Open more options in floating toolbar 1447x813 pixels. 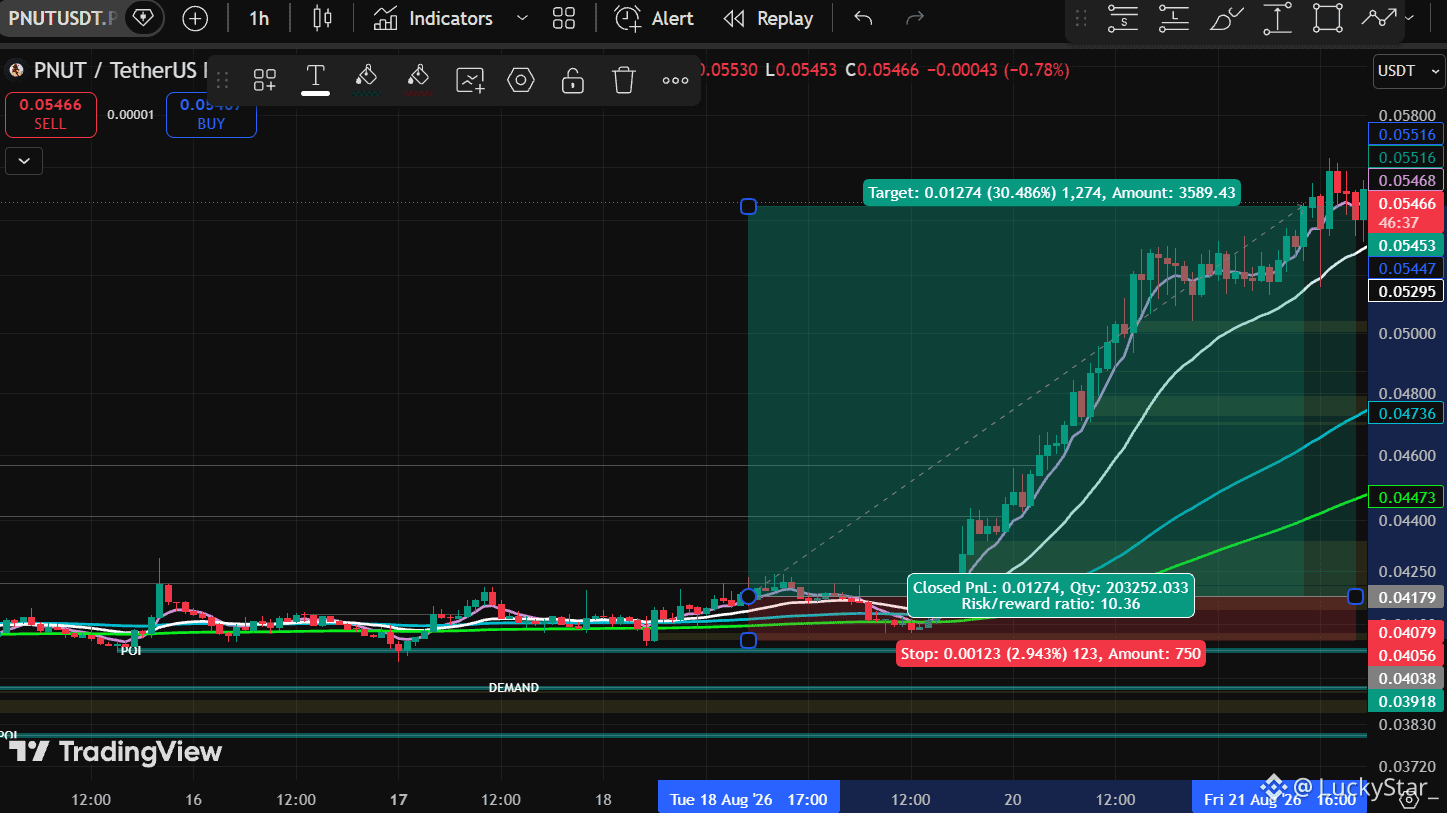(675, 80)
